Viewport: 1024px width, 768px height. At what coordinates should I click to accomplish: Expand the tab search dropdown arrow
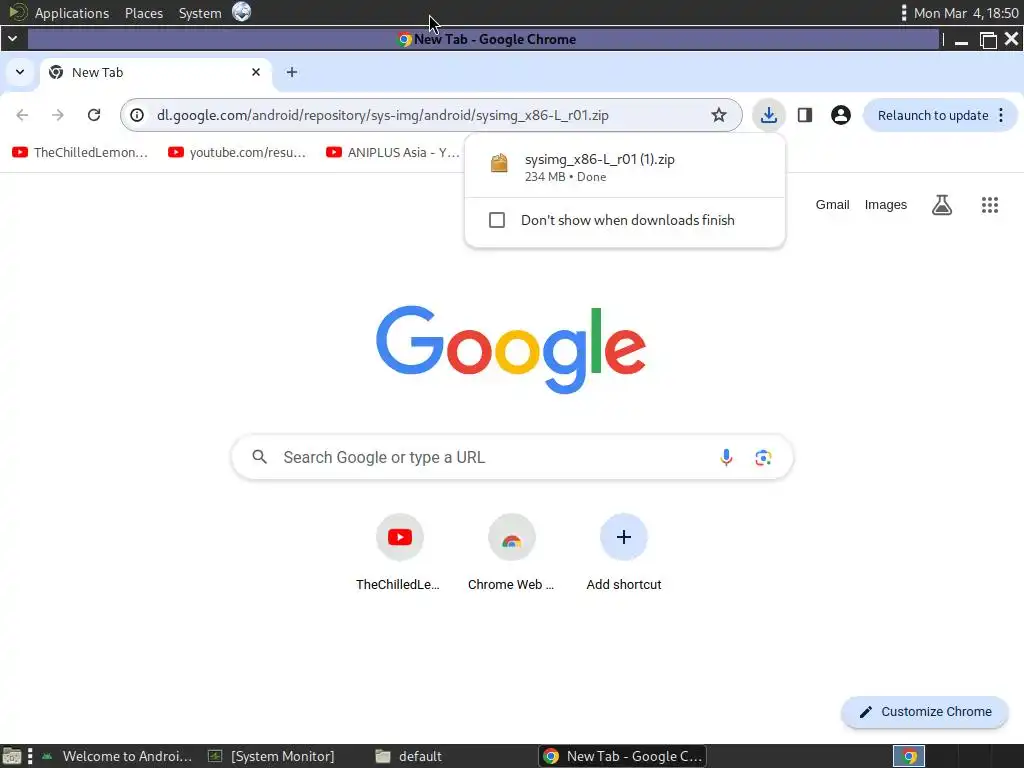point(20,72)
